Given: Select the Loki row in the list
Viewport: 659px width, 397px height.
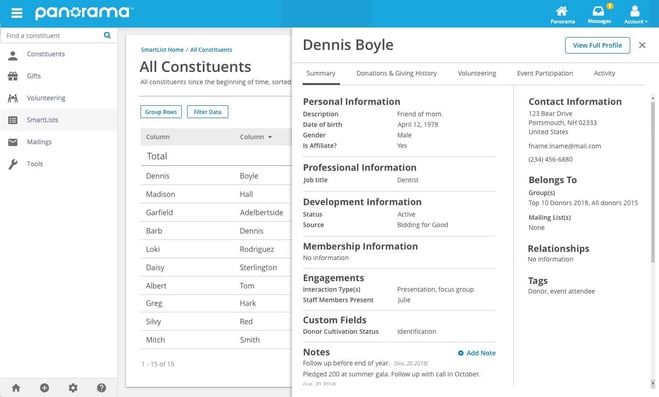Looking at the screenshot, I should click(216, 249).
